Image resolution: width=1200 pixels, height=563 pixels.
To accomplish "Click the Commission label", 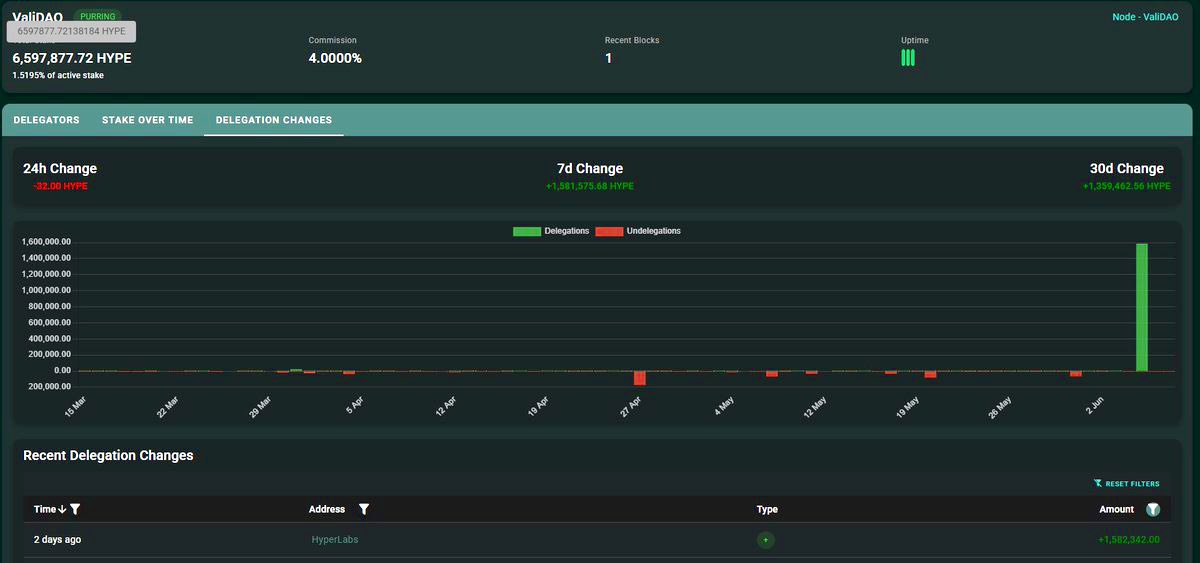I will coord(332,40).
